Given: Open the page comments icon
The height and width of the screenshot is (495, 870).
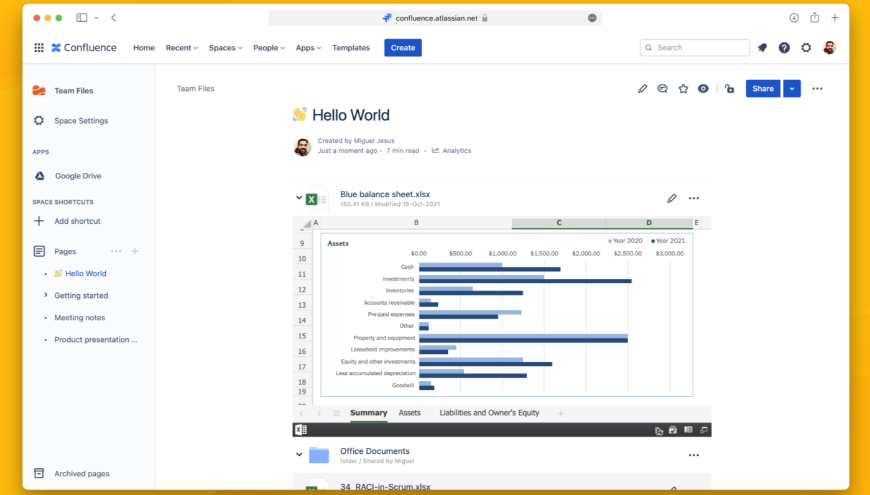Looking at the screenshot, I should click(x=662, y=89).
